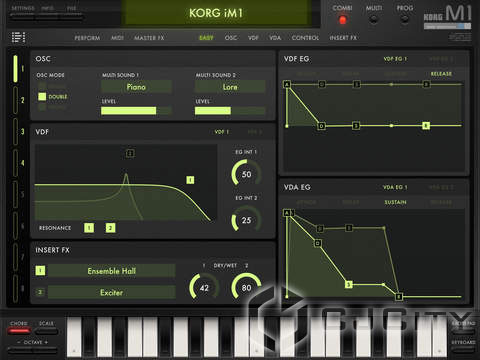The width and height of the screenshot is (480, 360).
Task: Open the PERFORM tab
Action: coord(87,38)
